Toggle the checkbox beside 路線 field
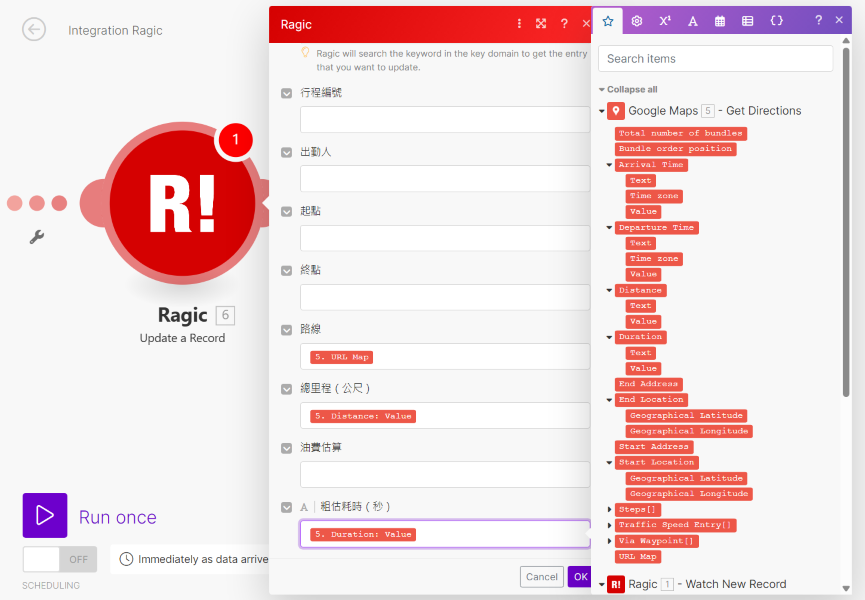The image size is (865, 600). [x=287, y=329]
